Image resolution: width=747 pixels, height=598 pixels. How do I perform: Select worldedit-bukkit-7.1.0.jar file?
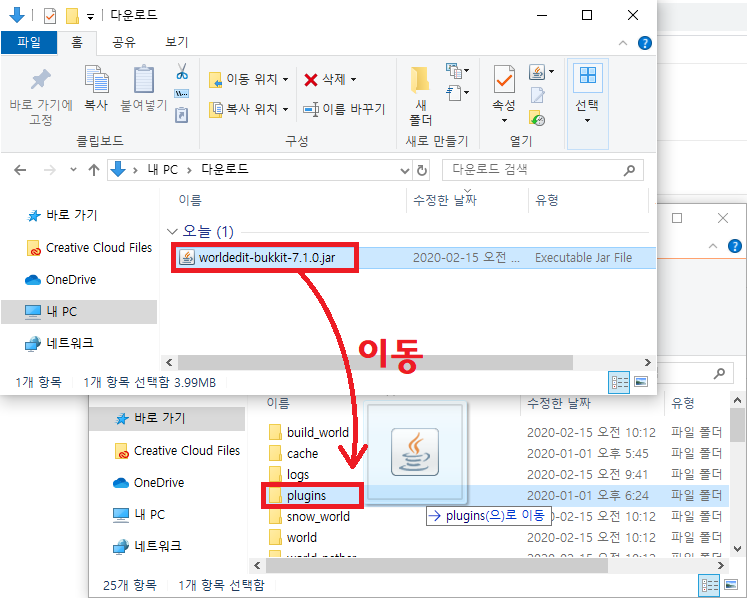[x=267, y=258]
